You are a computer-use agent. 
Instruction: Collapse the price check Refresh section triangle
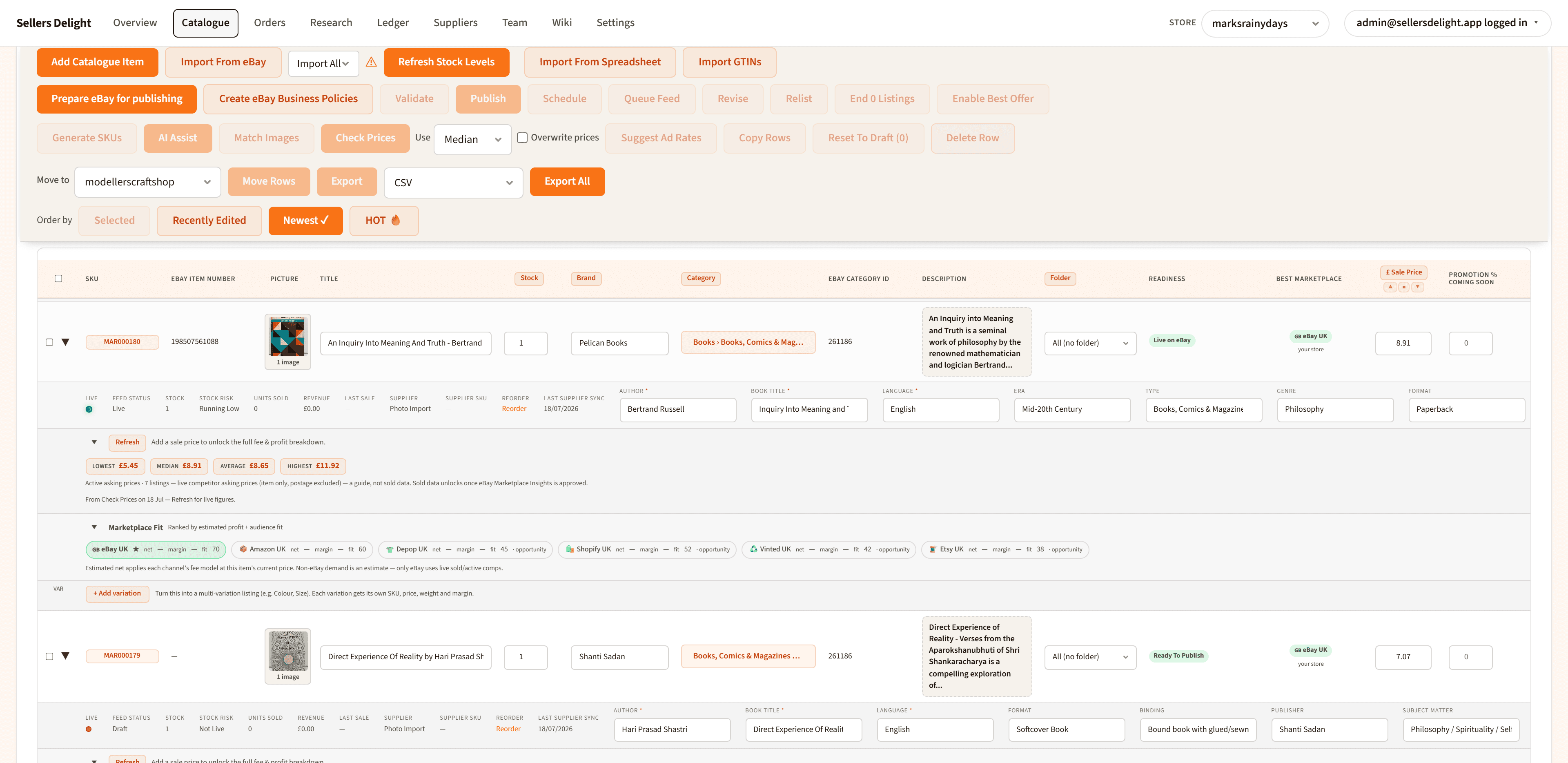pos(94,442)
